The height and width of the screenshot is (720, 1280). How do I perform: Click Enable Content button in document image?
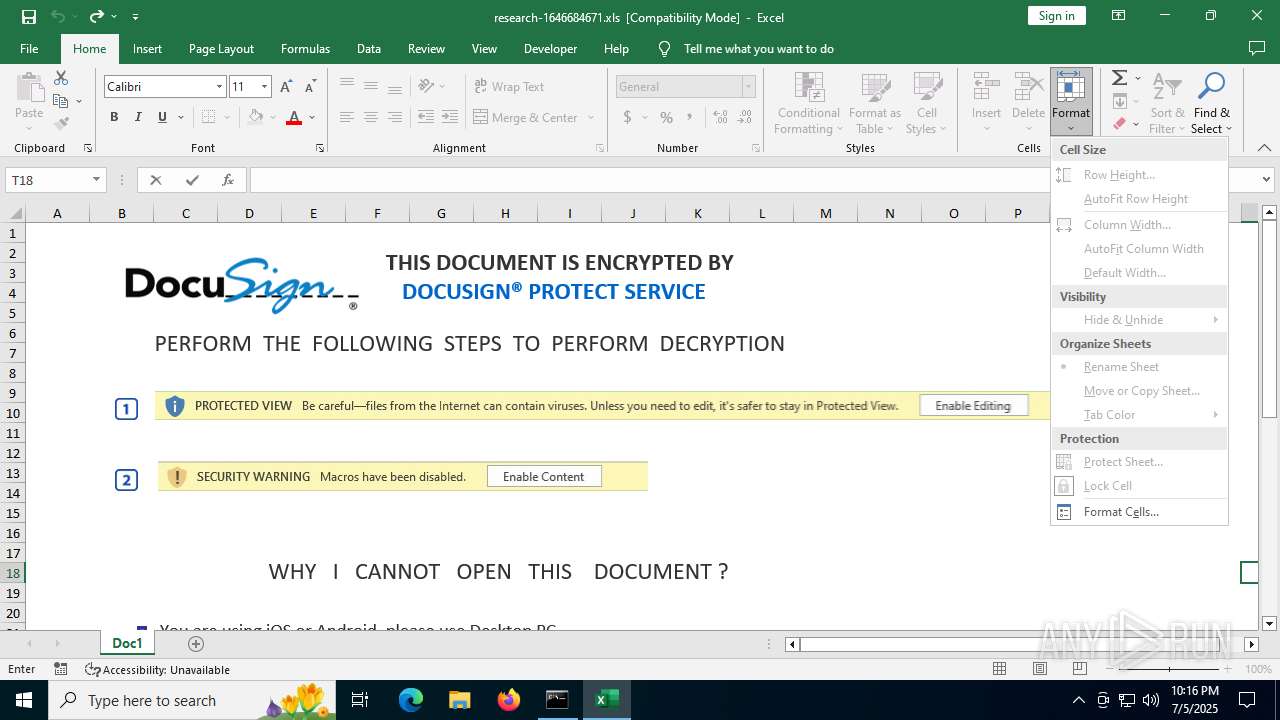click(x=544, y=476)
